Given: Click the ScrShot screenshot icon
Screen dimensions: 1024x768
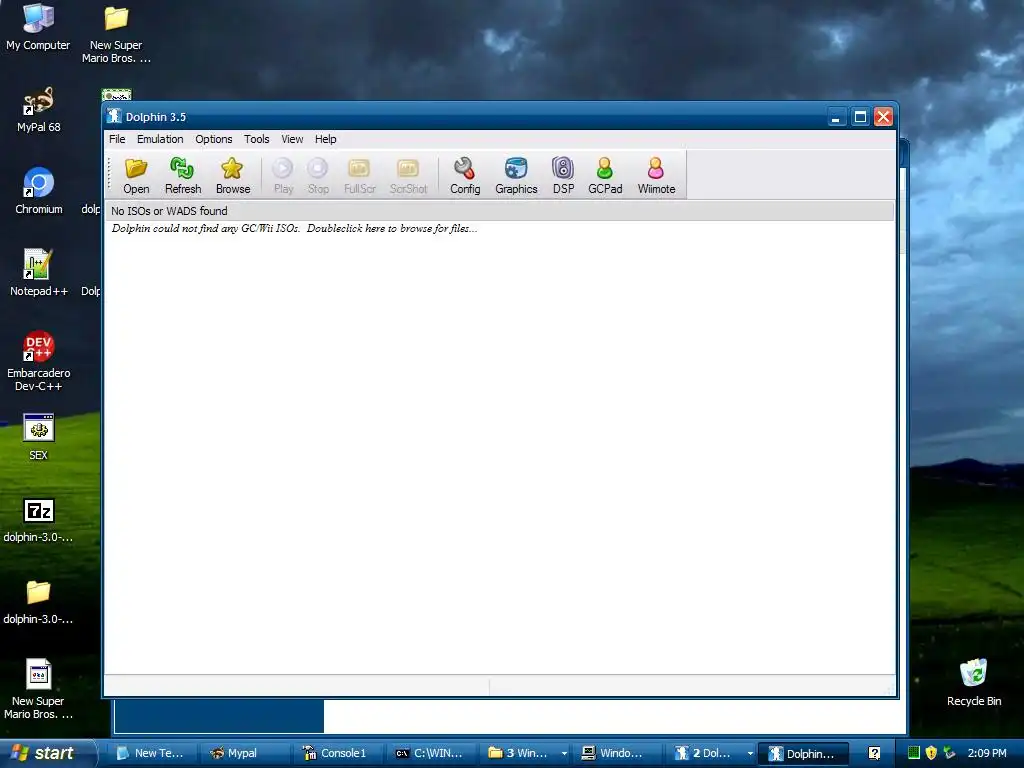Looking at the screenshot, I should pos(408,175).
